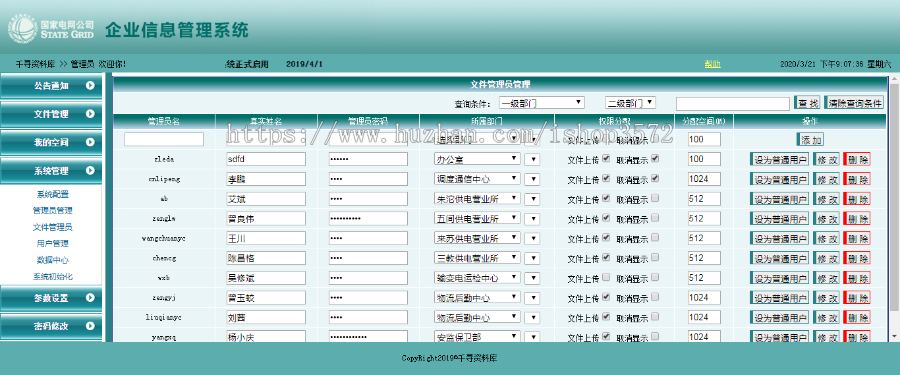The image size is (900, 375).
Task: Open the 公告通知 sidebar menu
Action: click(51, 86)
